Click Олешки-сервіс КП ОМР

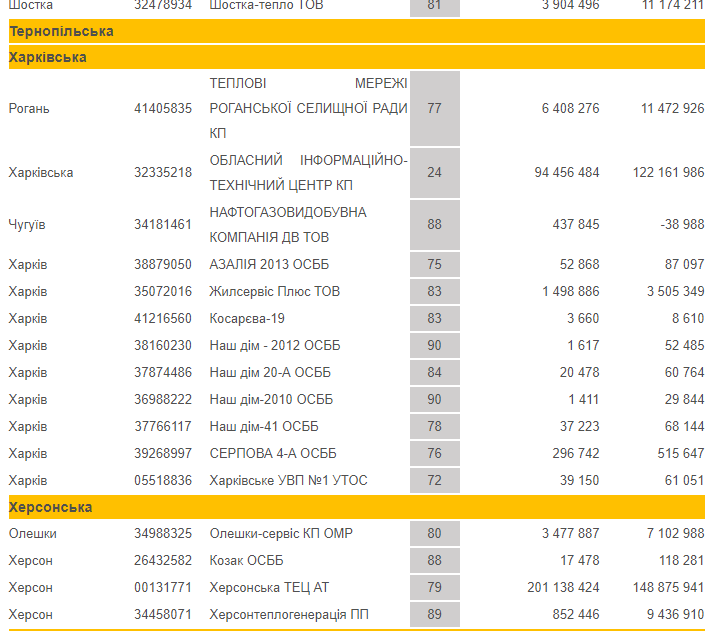coord(281,534)
